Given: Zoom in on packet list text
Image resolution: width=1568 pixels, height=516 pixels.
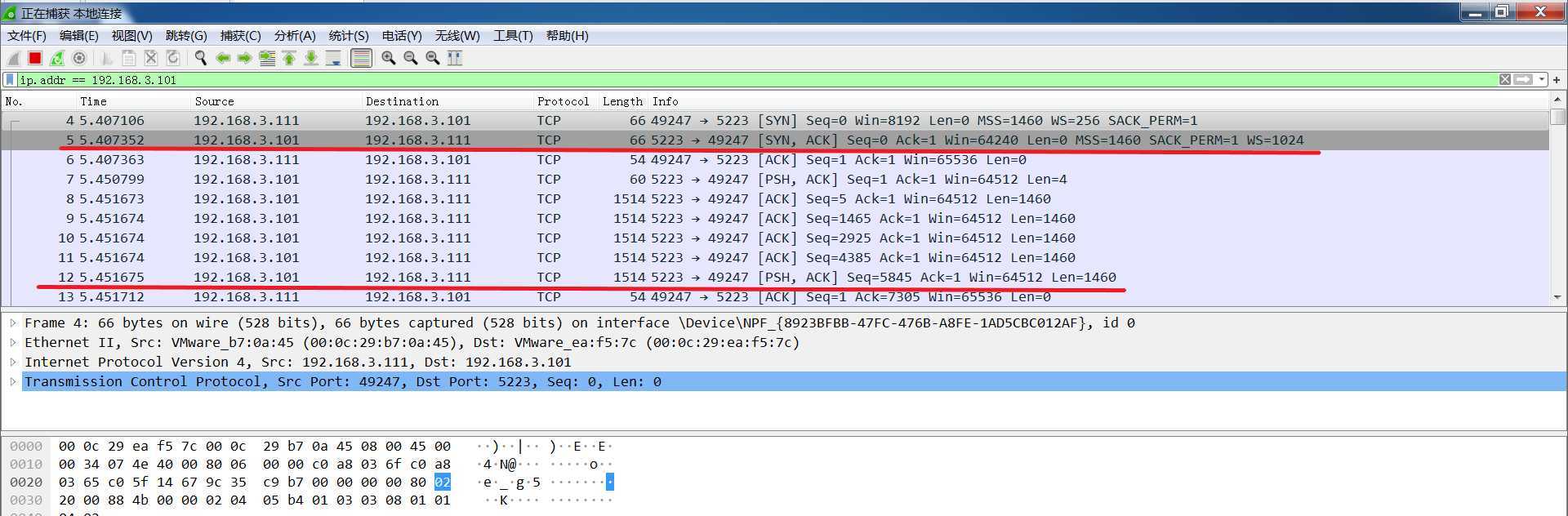Looking at the screenshot, I should pyautogui.click(x=389, y=58).
